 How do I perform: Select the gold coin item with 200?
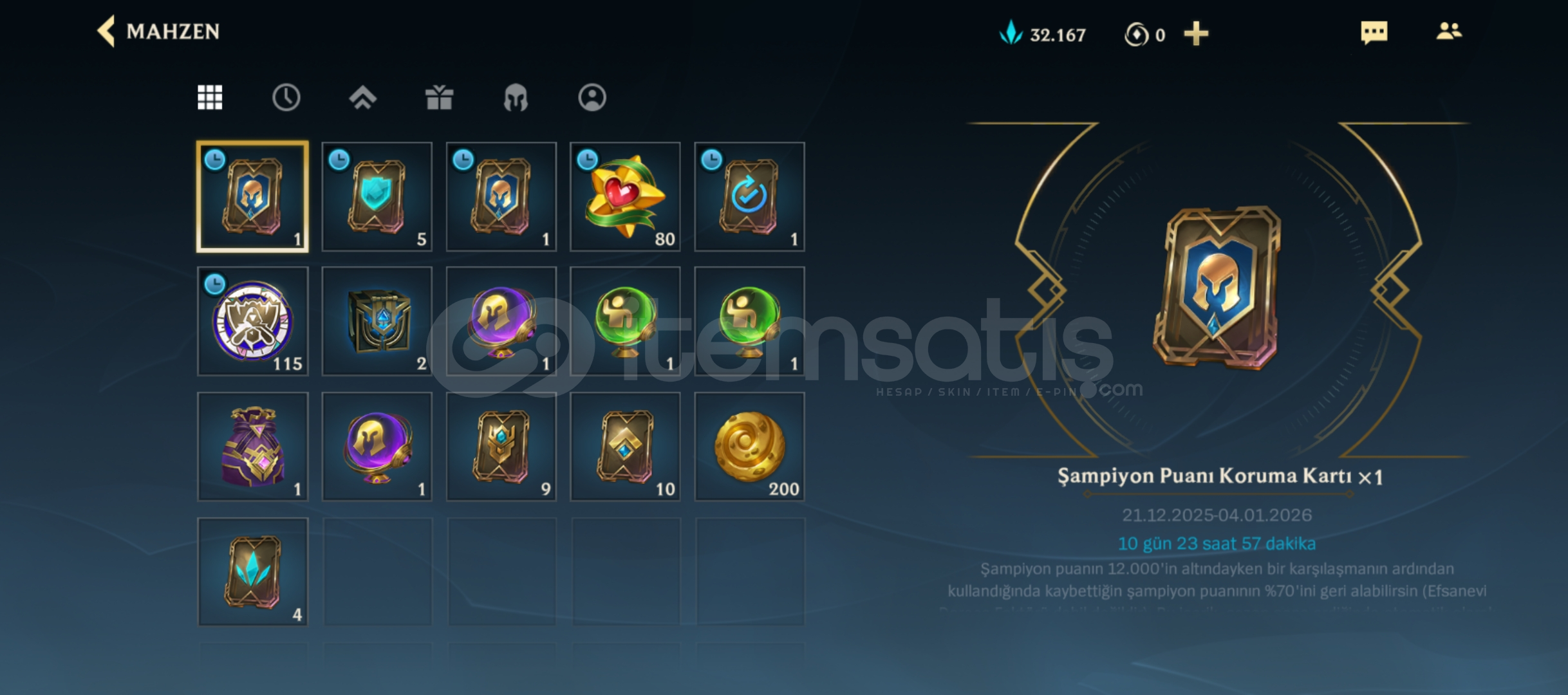click(749, 446)
